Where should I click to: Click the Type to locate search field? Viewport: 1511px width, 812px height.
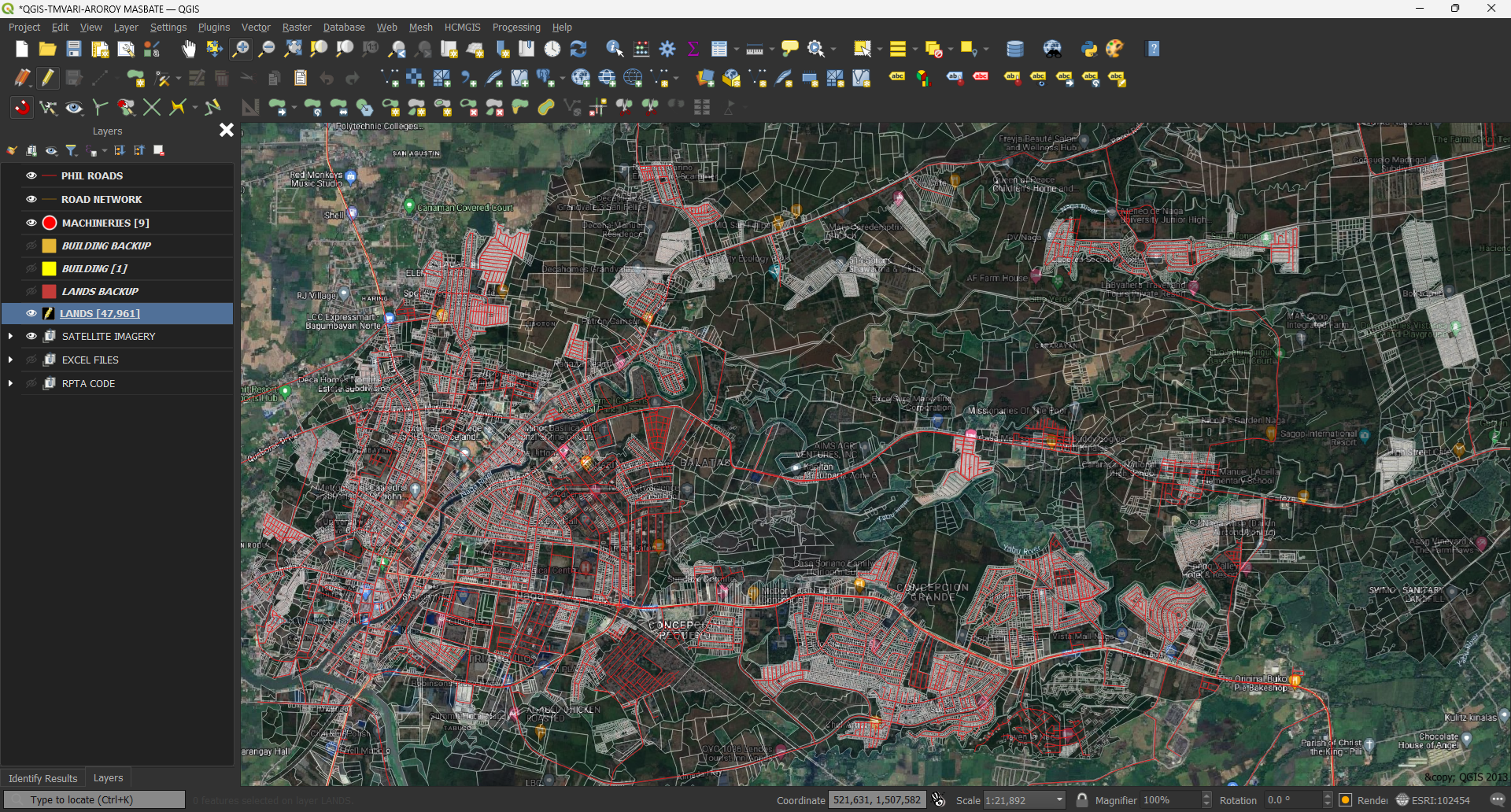pyautogui.click(x=94, y=800)
